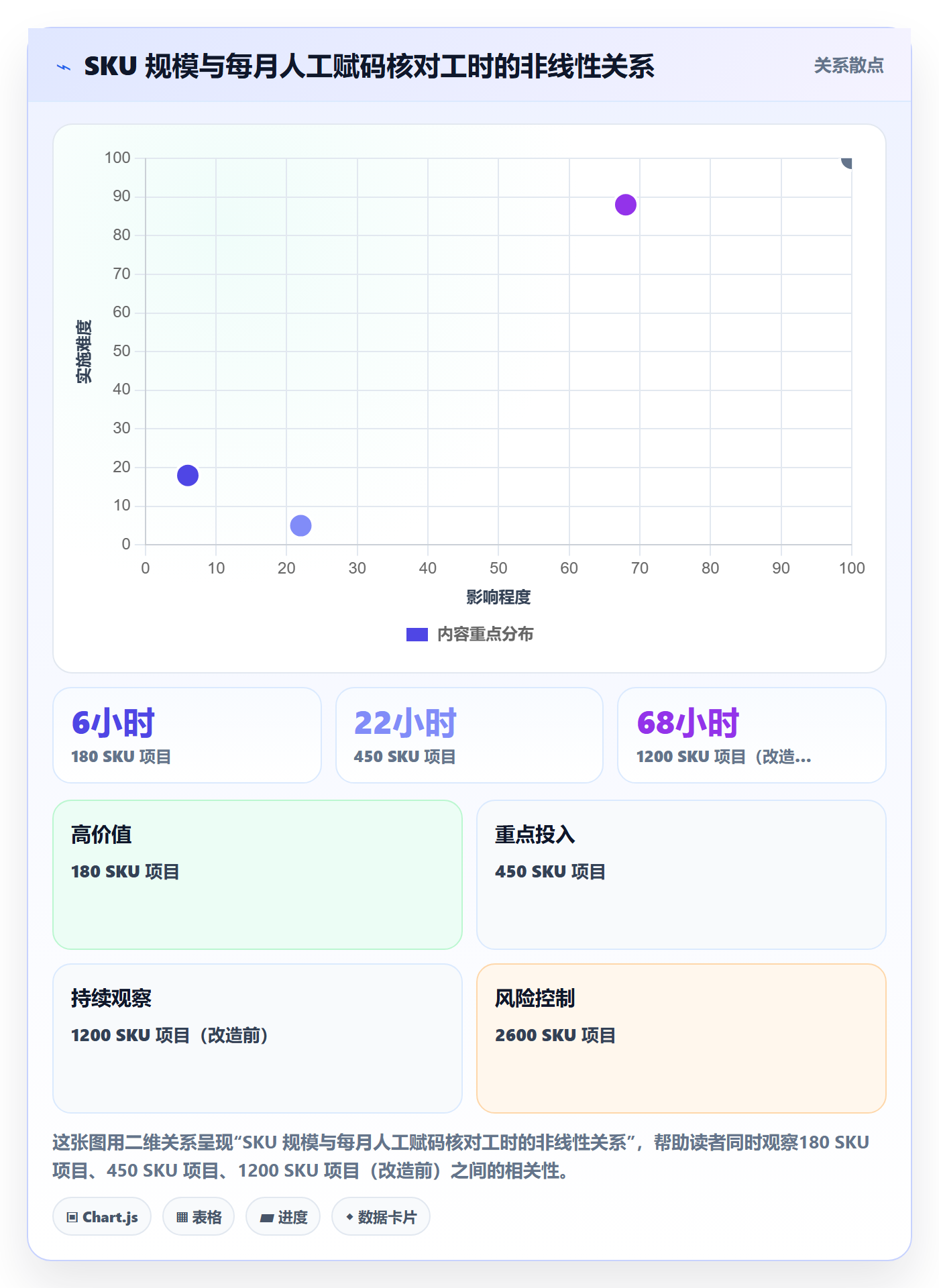Viewport: 939px width, 1288px height.
Task: Click the 180 SKU 项目 text under 6小时
Action: click(x=121, y=757)
